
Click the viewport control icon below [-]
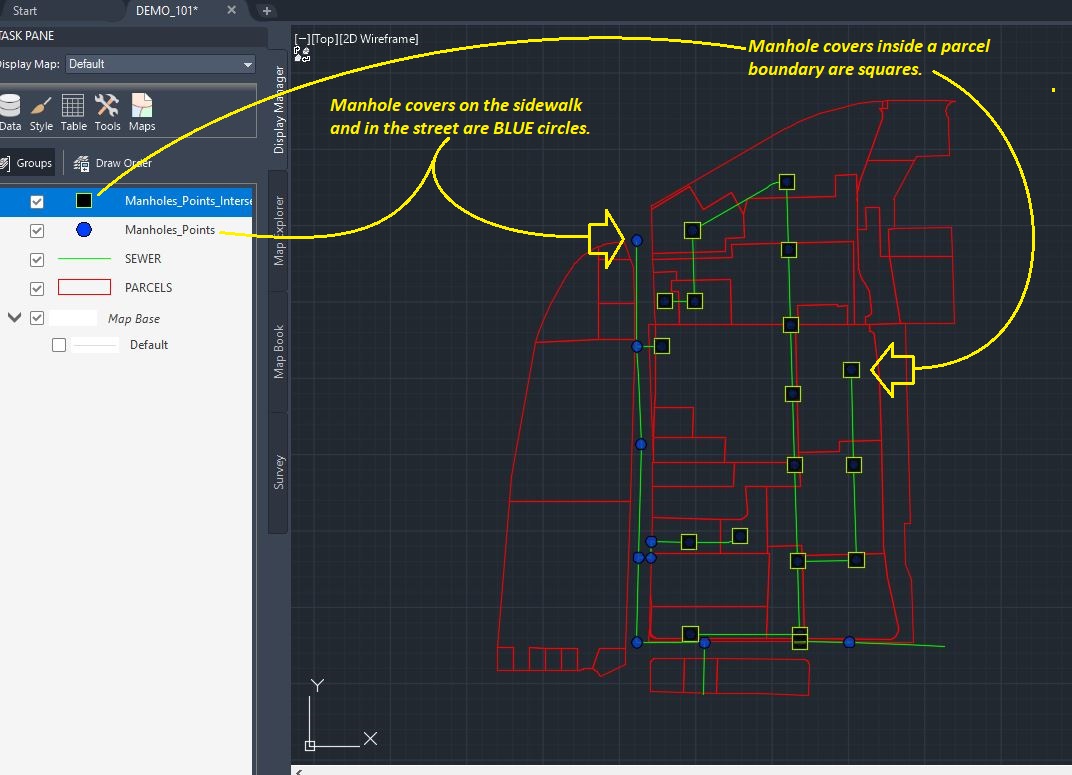[x=302, y=55]
